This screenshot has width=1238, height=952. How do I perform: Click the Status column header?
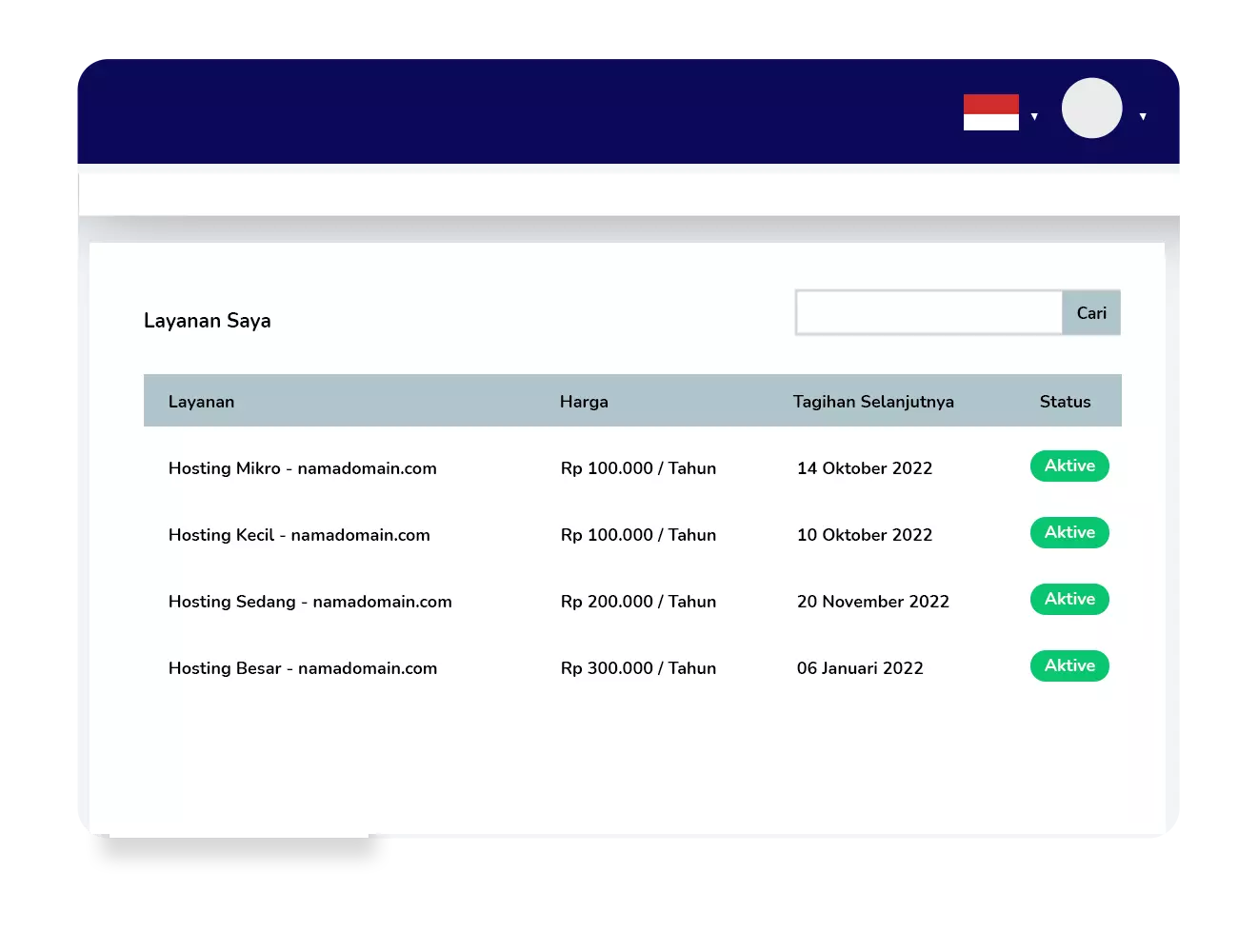point(1065,402)
